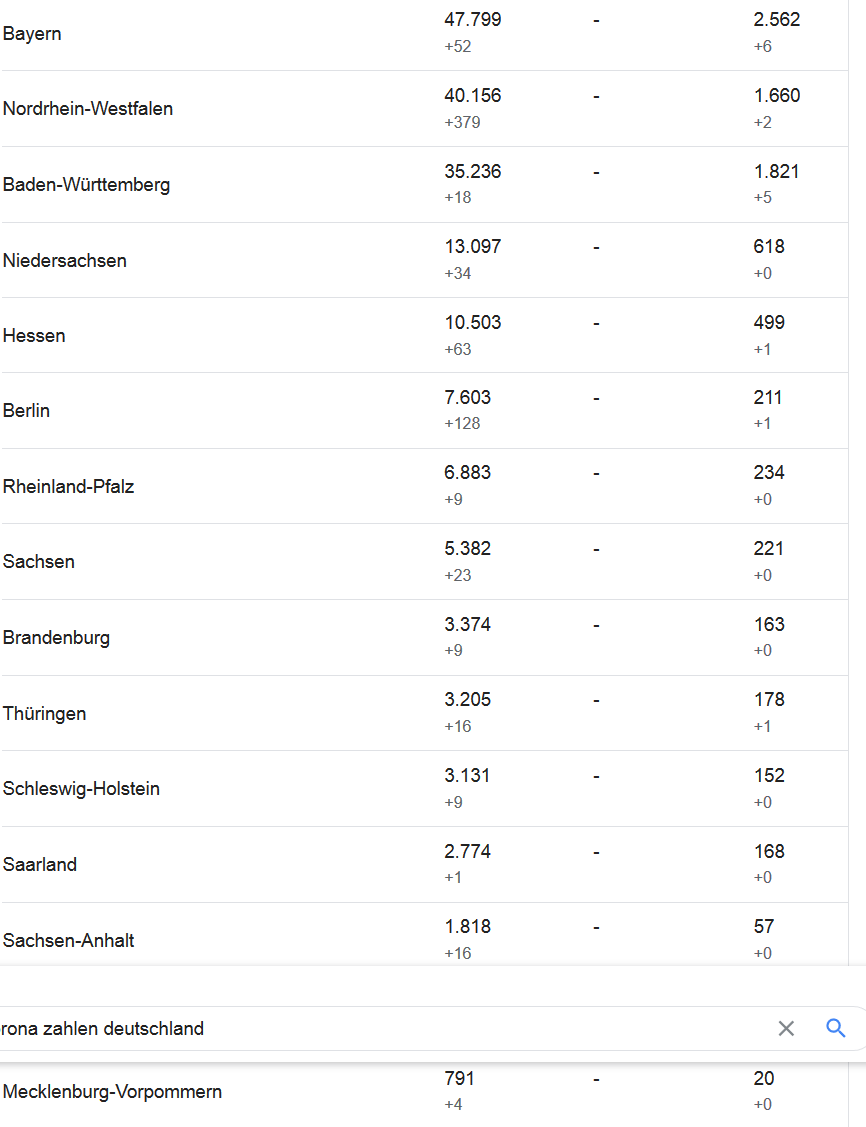866x1127 pixels.
Task: Select the Sachsen-Anhalt row label
Action: 68,940
